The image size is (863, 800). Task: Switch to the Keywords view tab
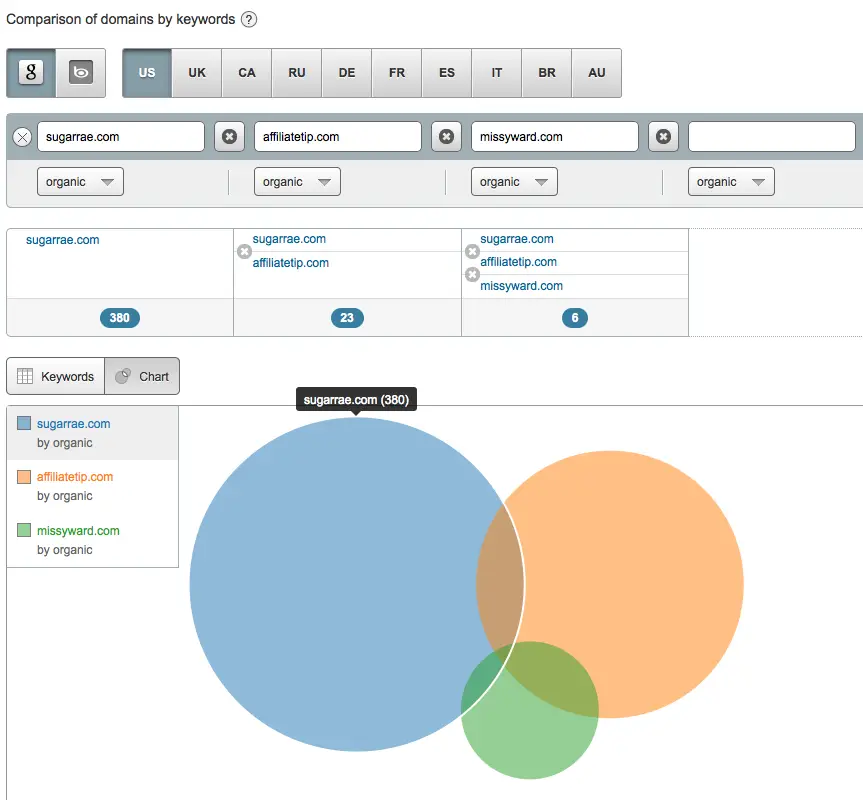coord(56,376)
